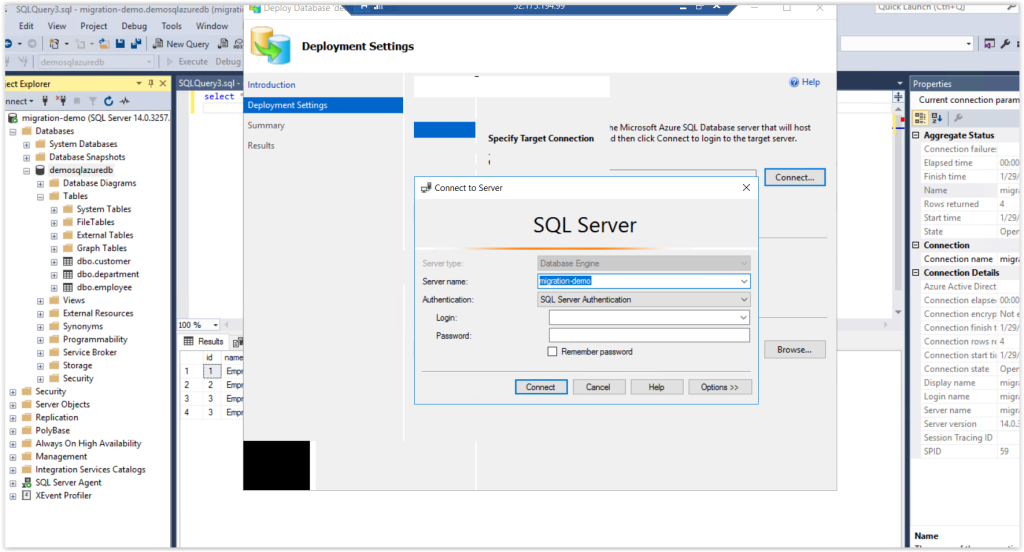Click the Filter funnel icon in Object Explorer
The height and width of the screenshot is (552, 1024).
coord(93,101)
